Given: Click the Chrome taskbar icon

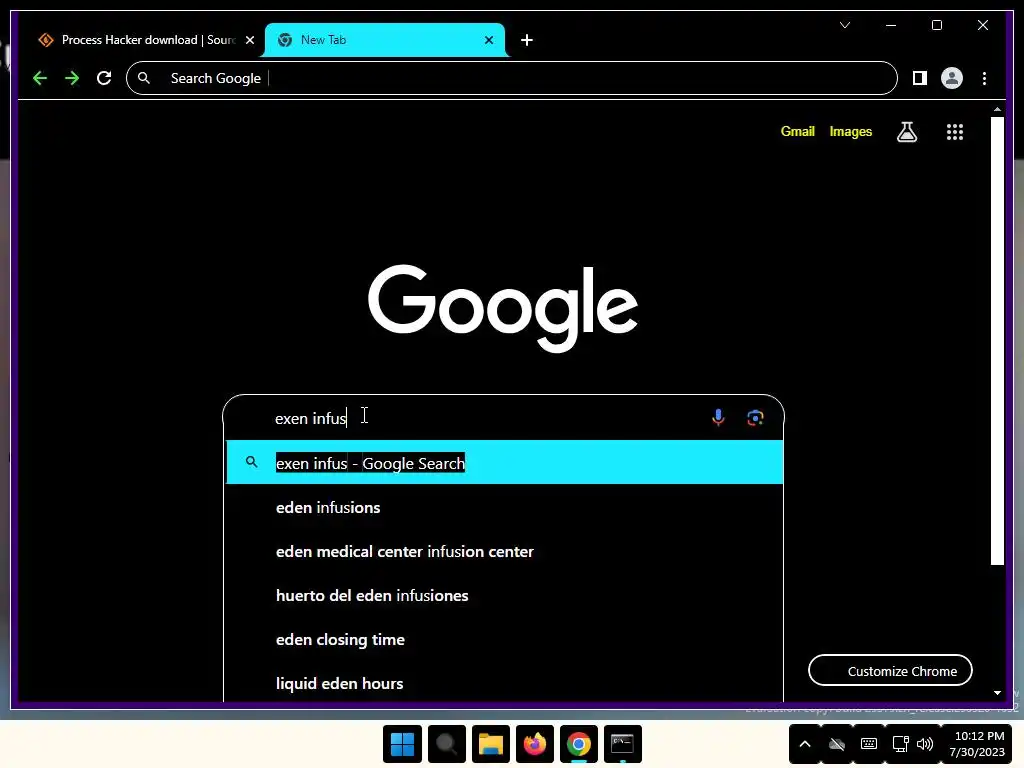Looking at the screenshot, I should coord(579,744).
